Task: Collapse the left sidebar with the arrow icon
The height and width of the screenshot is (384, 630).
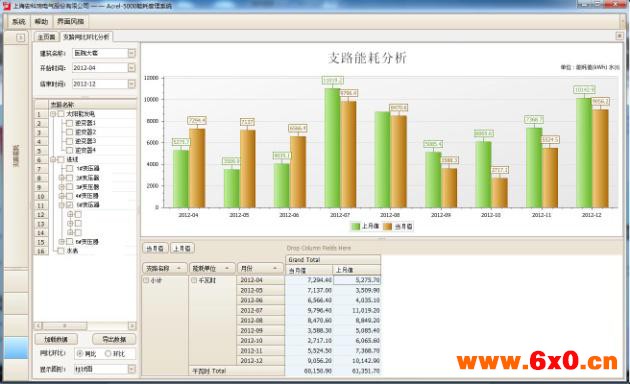Action: tap(20, 38)
